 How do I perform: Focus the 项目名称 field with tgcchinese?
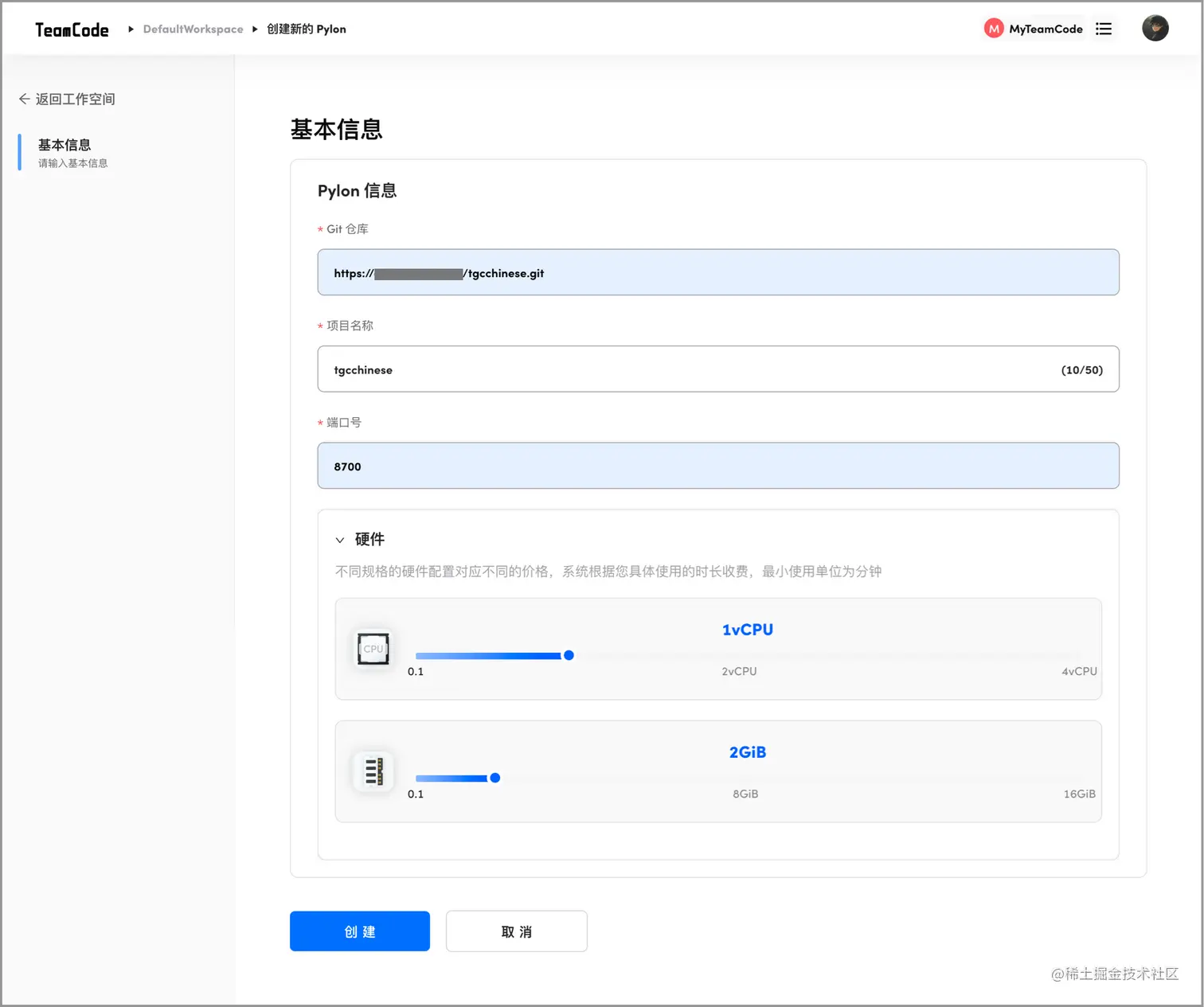pyautogui.click(x=718, y=369)
